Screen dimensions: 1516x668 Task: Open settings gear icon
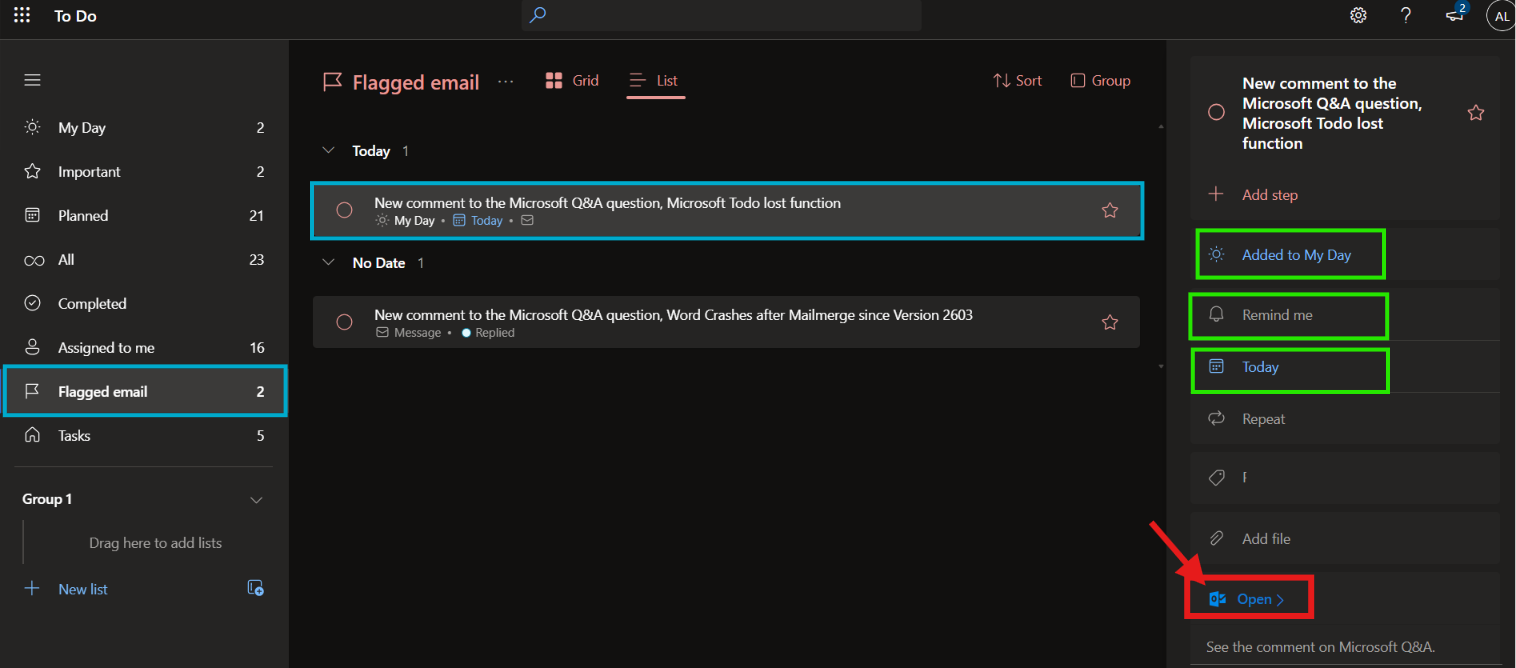click(1358, 15)
